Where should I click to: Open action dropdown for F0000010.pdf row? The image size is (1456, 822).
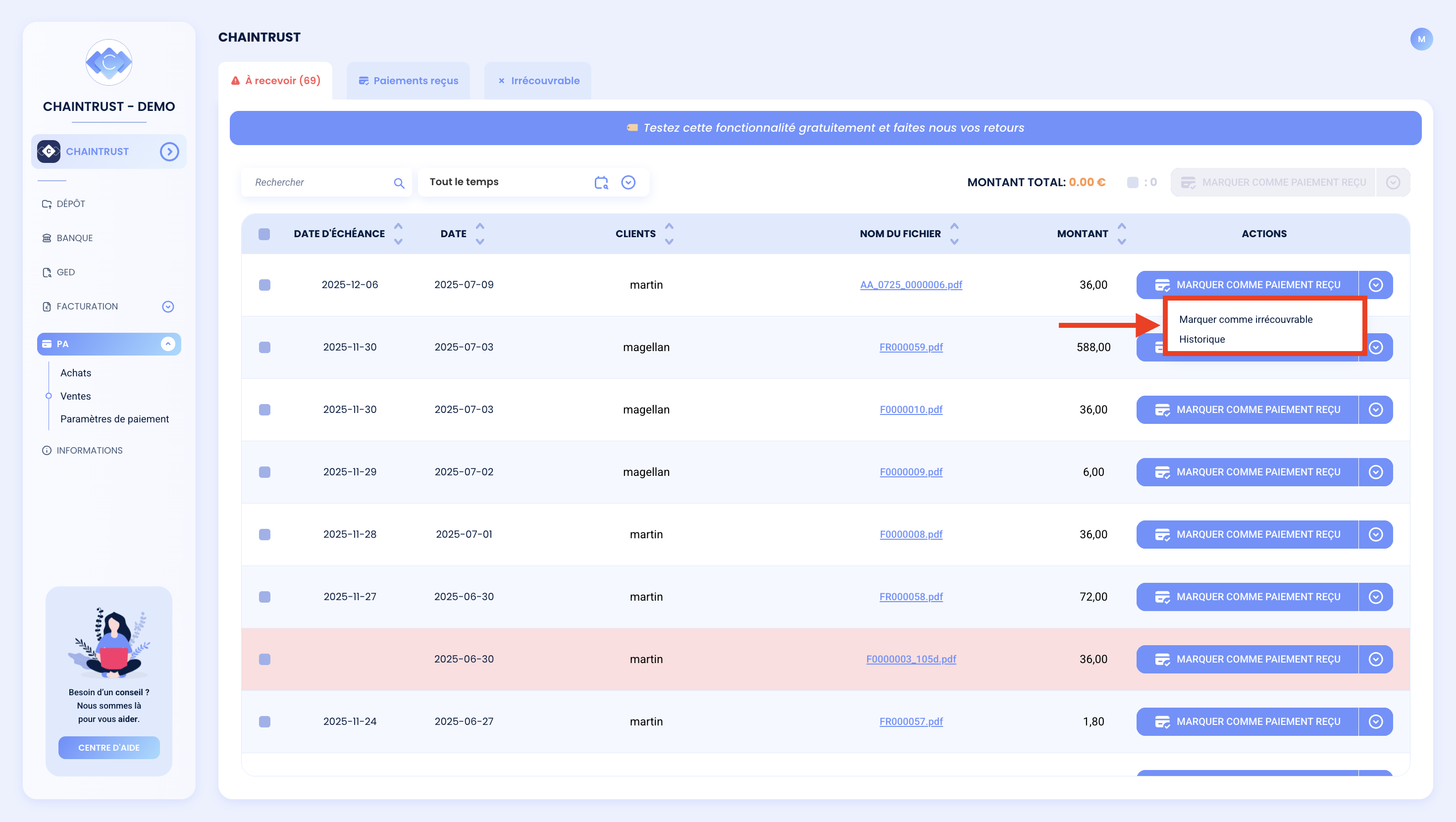click(x=1376, y=410)
